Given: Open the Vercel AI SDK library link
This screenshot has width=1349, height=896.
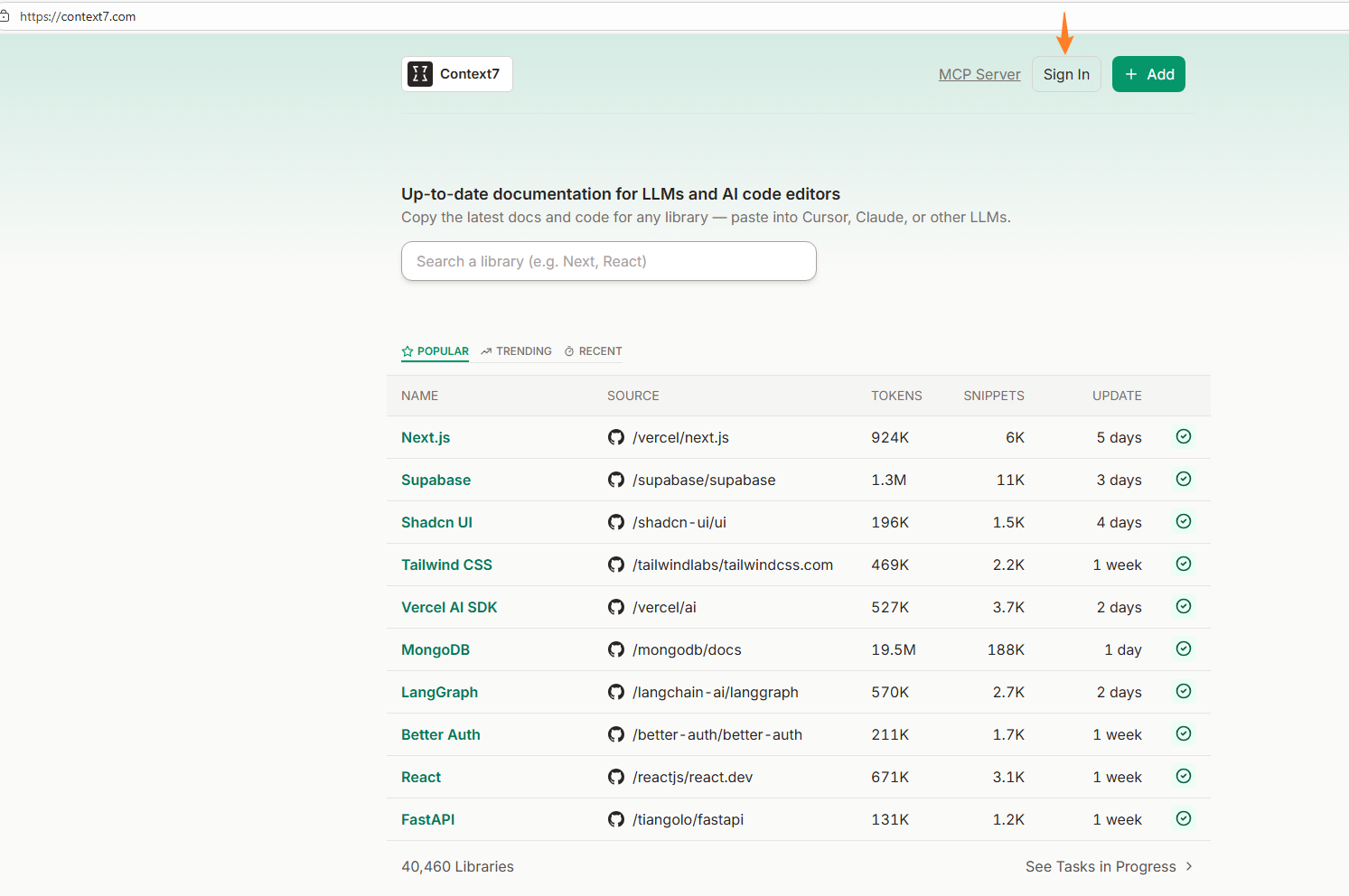Looking at the screenshot, I should coord(449,607).
